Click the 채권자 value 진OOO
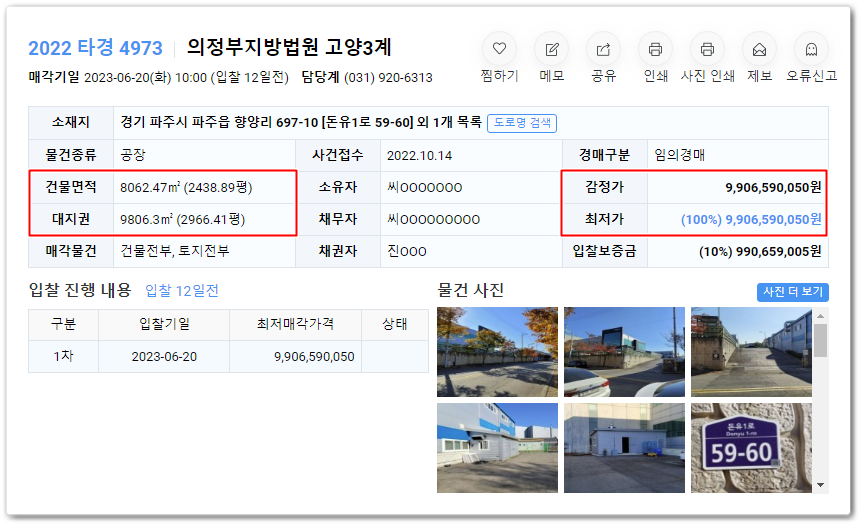 click(x=407, y=251)
